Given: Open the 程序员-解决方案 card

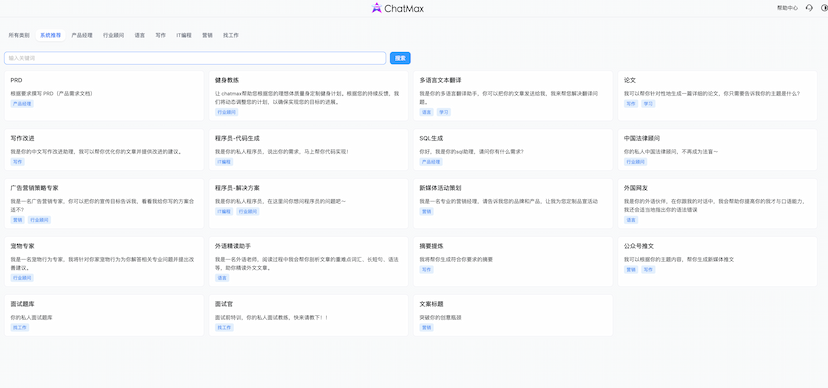Looking at the screenshot, I should tap(308, 203).
